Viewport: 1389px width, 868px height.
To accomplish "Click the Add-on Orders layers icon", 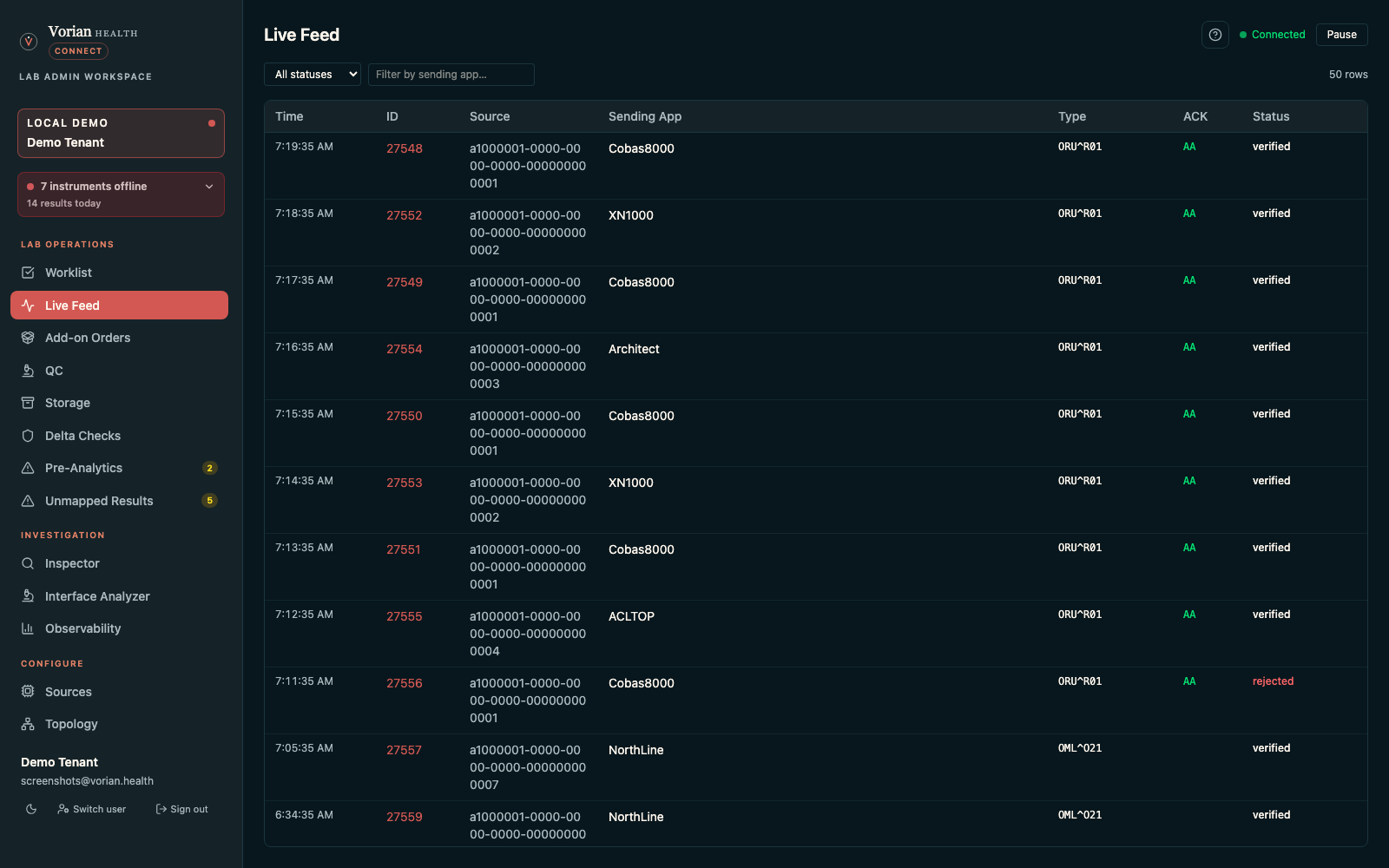I will pyautogui.click(x=28, y=338).
